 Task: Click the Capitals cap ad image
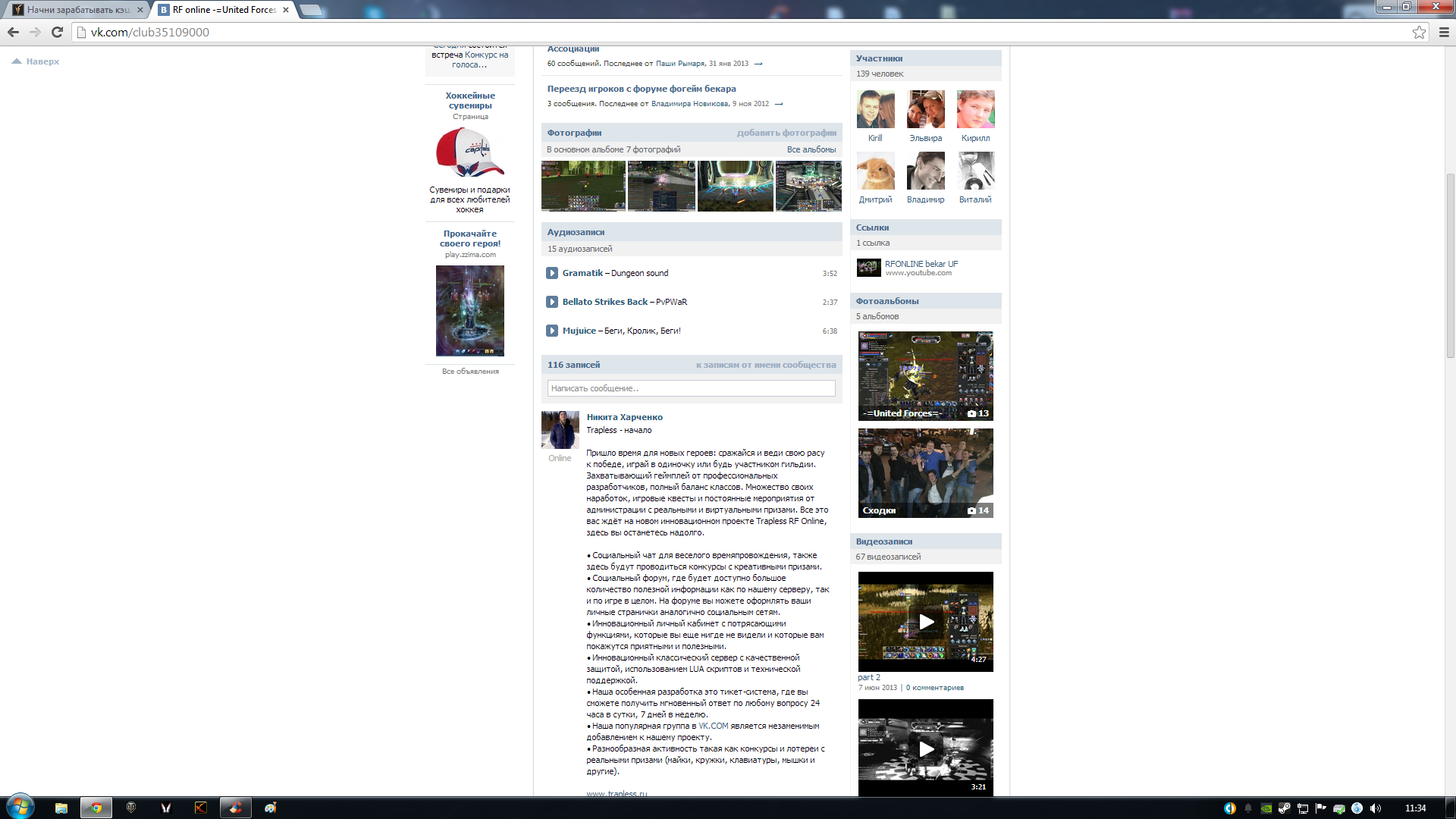coord(470,152)
